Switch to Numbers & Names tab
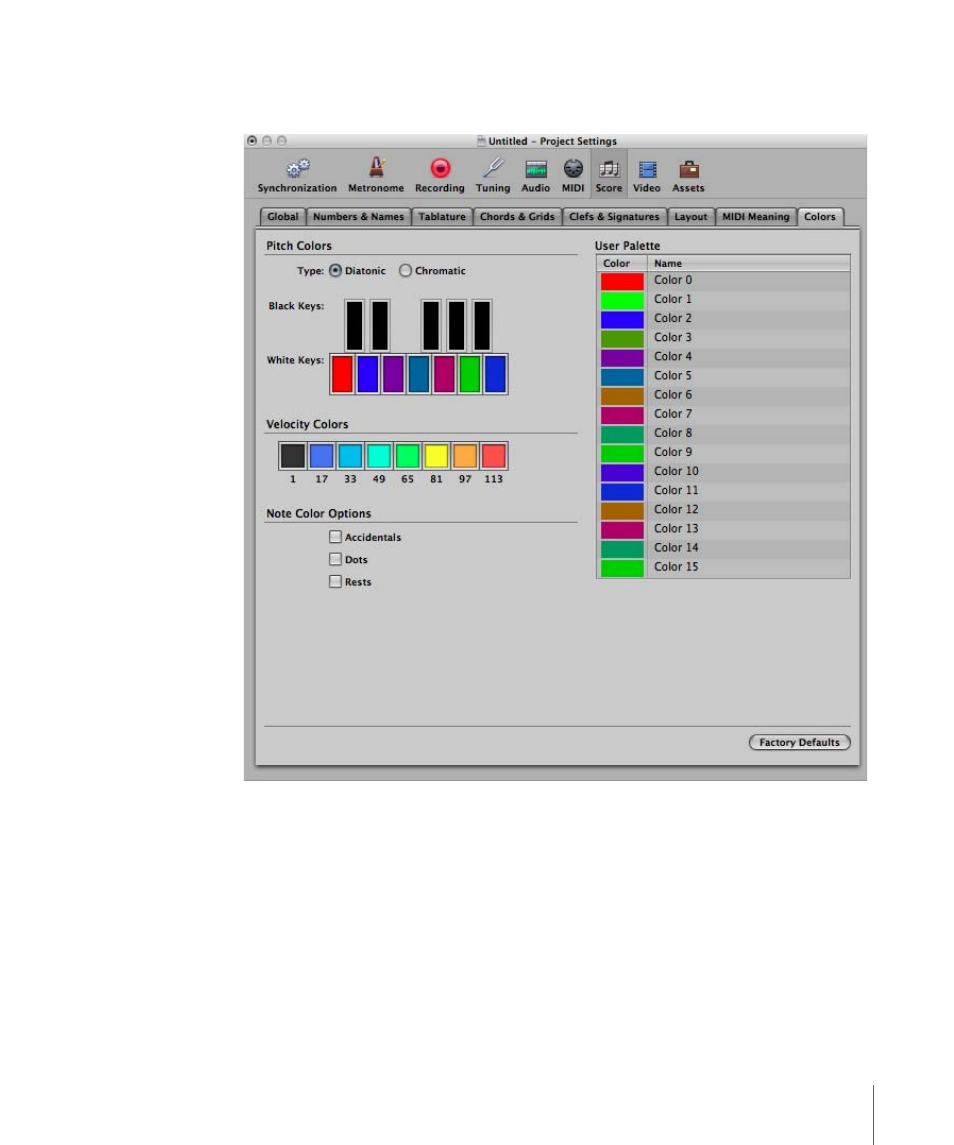The width and height of the screenshot is (954, 1145). 359,217
